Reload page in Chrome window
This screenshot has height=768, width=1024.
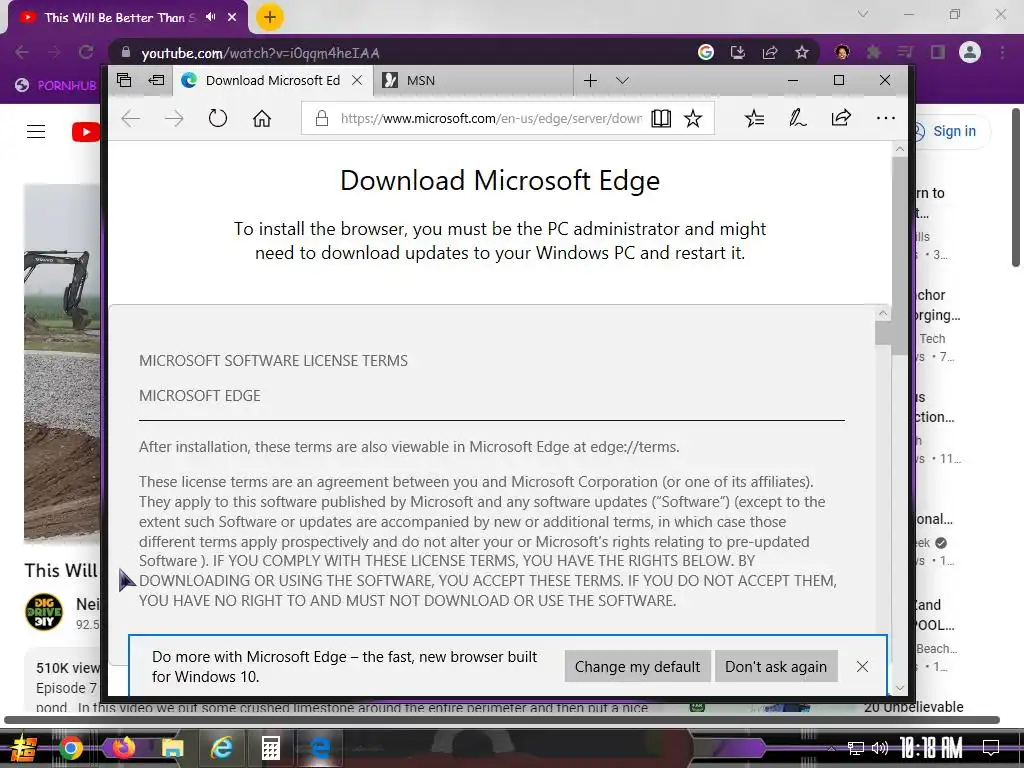click(x=86, y=52)
